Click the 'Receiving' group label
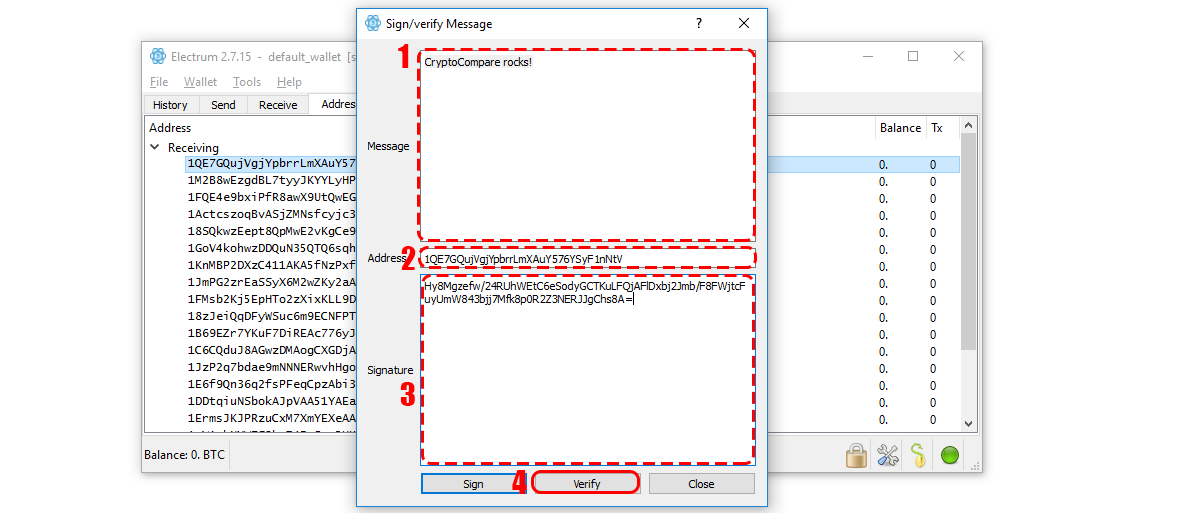 pyautogui.click(x=193, y=147)
